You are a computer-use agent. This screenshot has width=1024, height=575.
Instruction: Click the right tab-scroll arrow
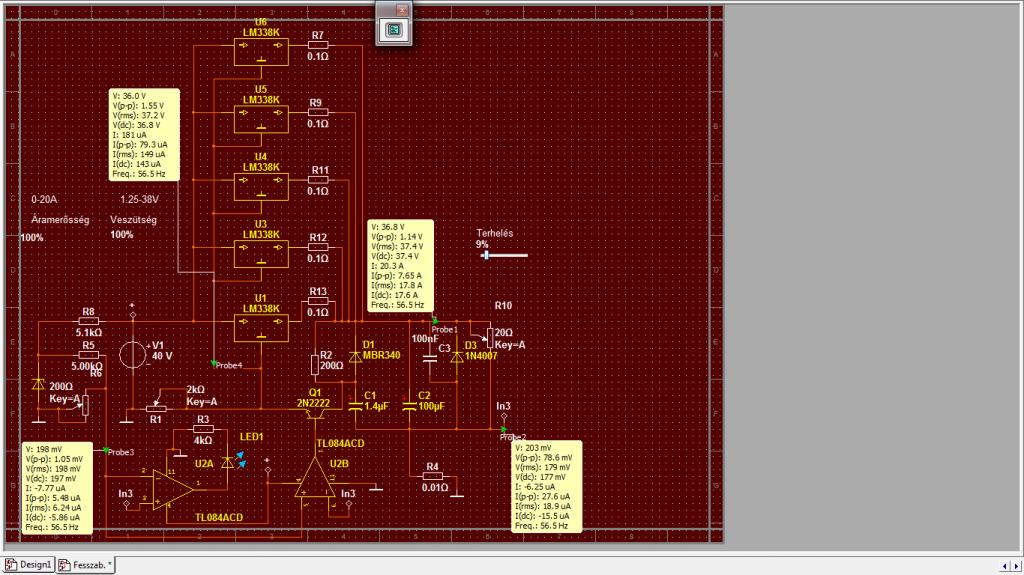[1016, 566]
